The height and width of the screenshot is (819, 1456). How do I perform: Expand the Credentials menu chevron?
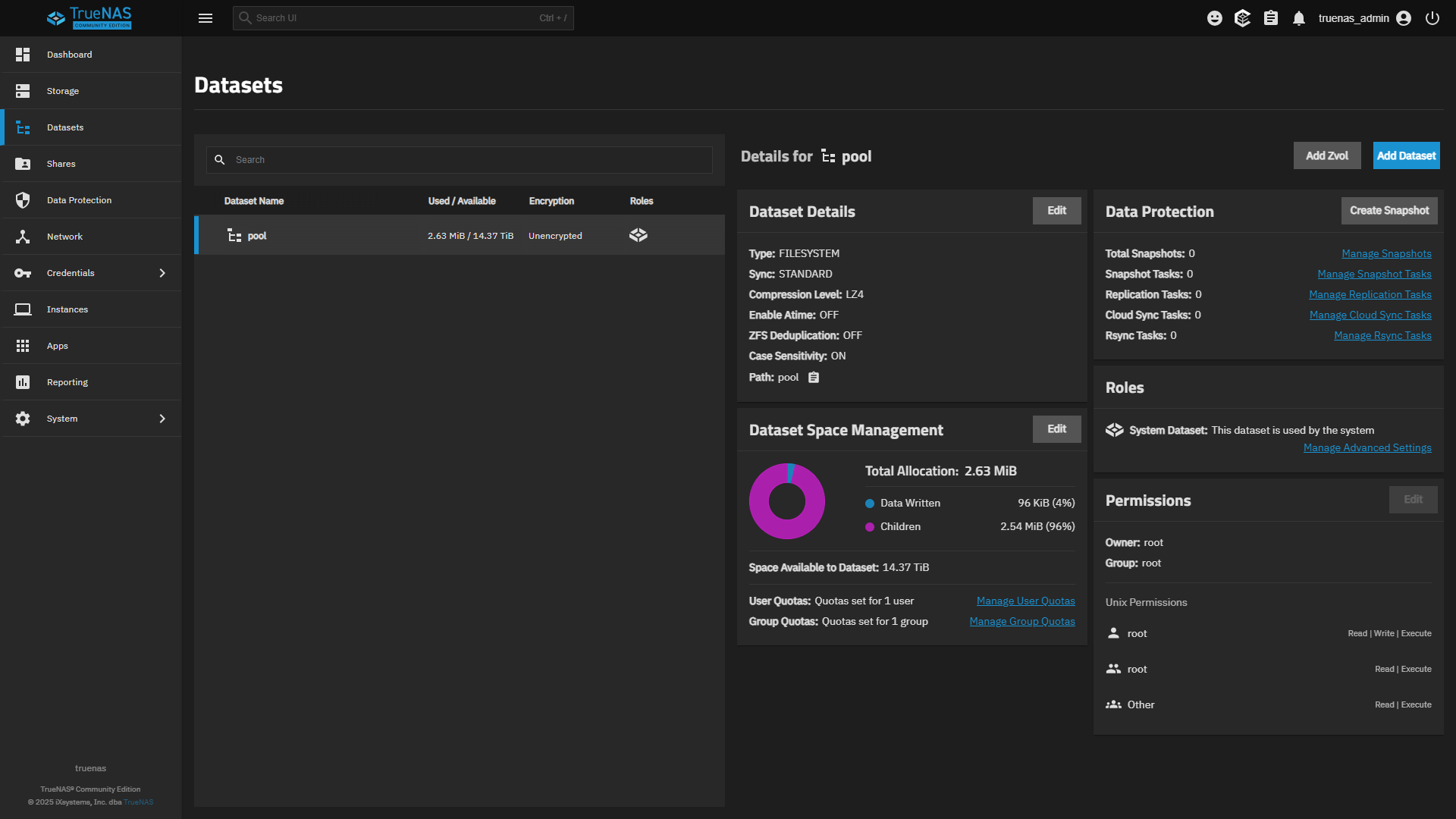click(x=162, y=273)
